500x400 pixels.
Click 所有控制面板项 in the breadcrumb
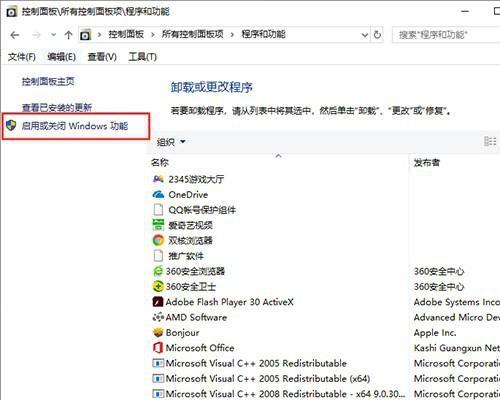pos(193,34)
